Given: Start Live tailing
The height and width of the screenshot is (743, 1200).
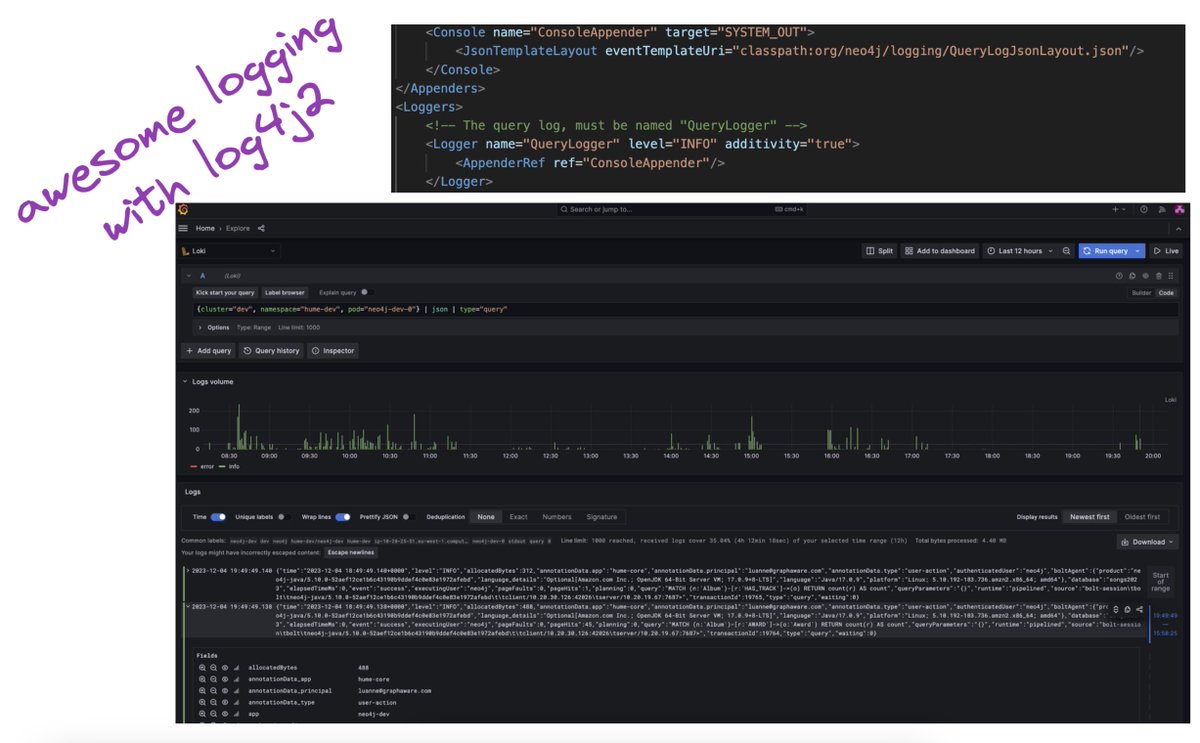Looking at the screenshot, I should pos(1166,251).
